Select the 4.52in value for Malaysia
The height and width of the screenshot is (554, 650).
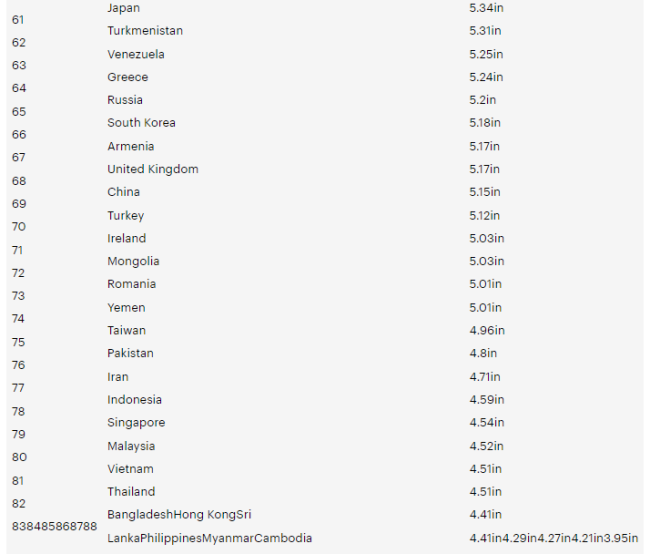tap(487, 446)
